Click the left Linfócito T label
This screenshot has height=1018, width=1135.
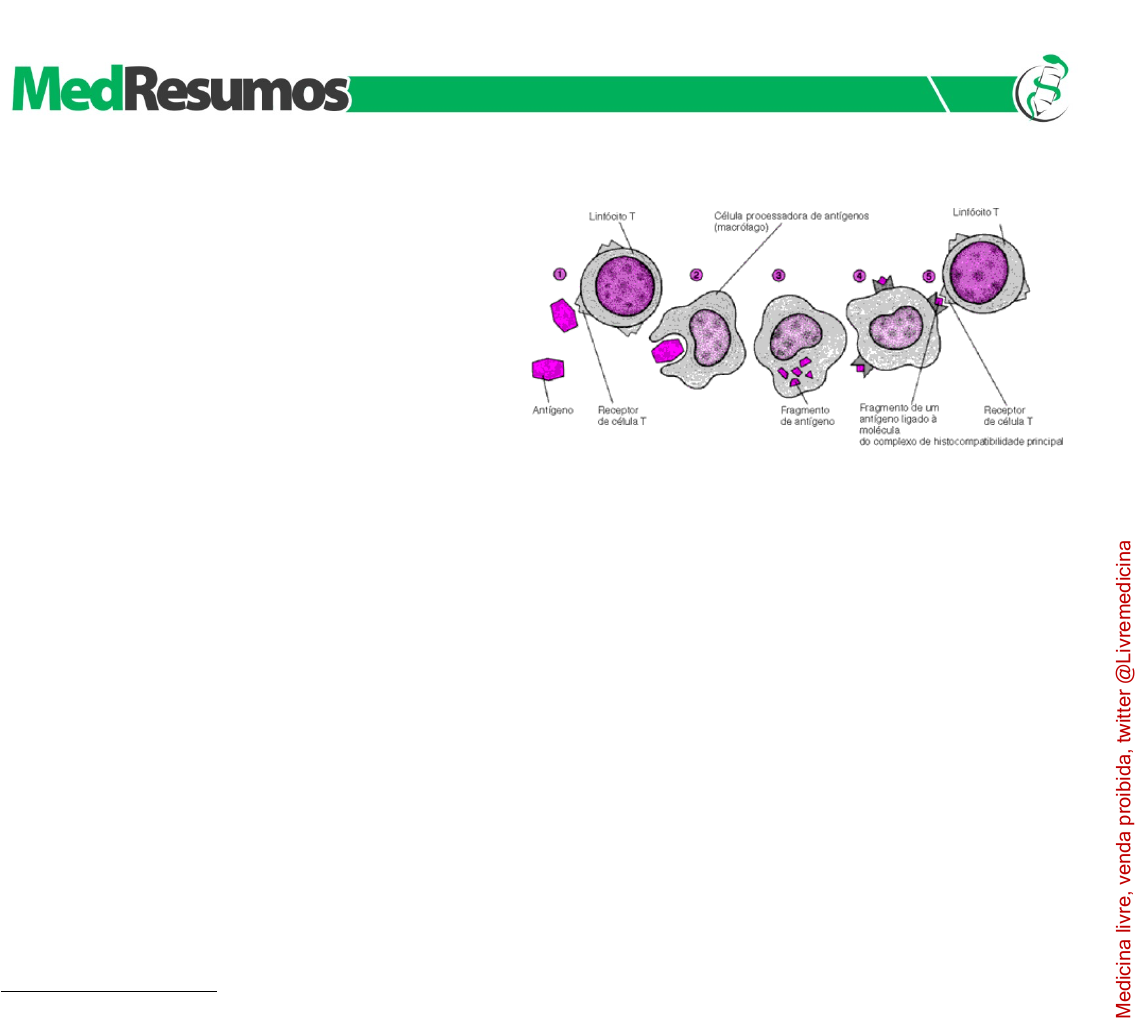(x=610, y=217)
